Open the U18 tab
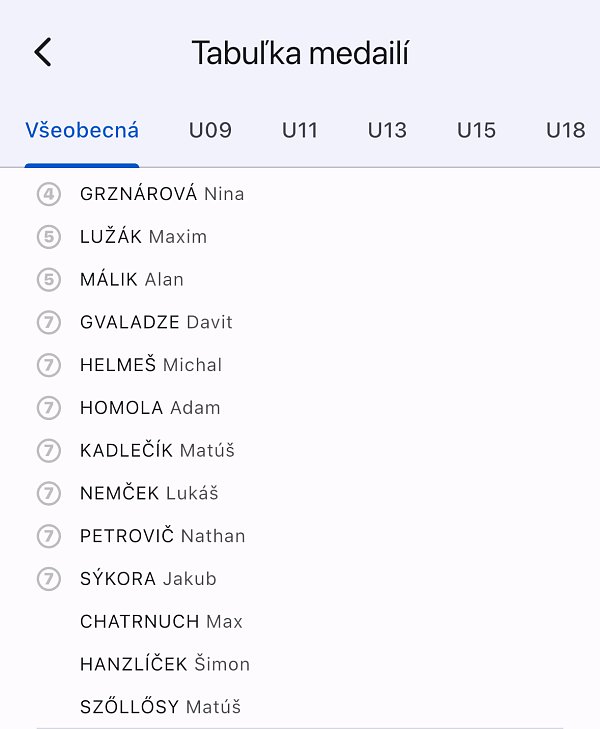Screen dimensions: 600x729 [565, 130]
